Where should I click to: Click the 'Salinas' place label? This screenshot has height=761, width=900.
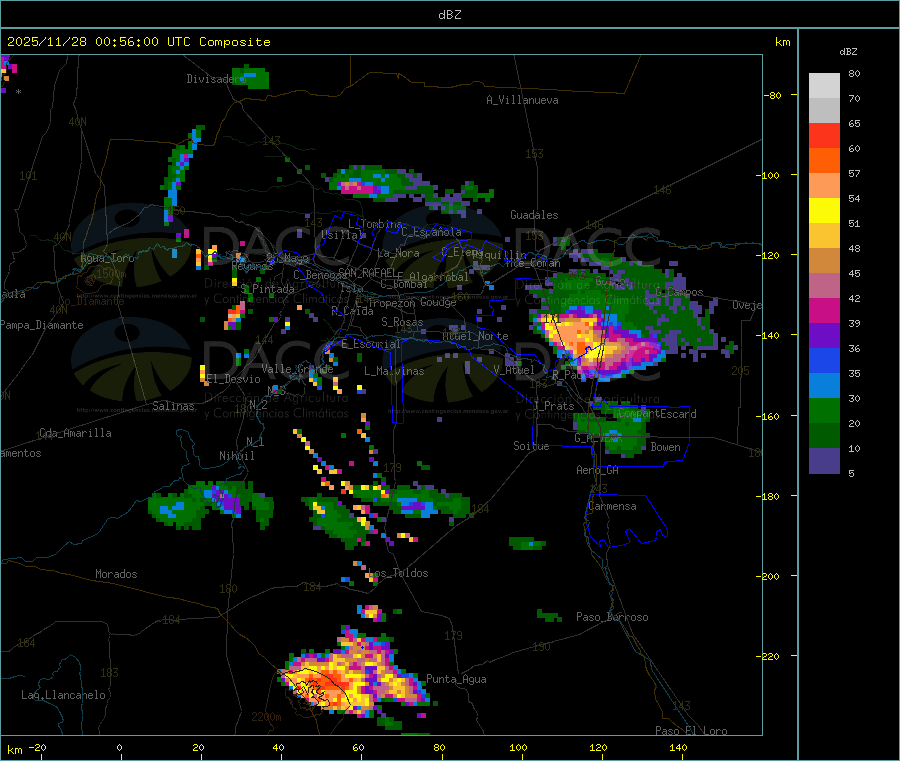coord(173,406)
